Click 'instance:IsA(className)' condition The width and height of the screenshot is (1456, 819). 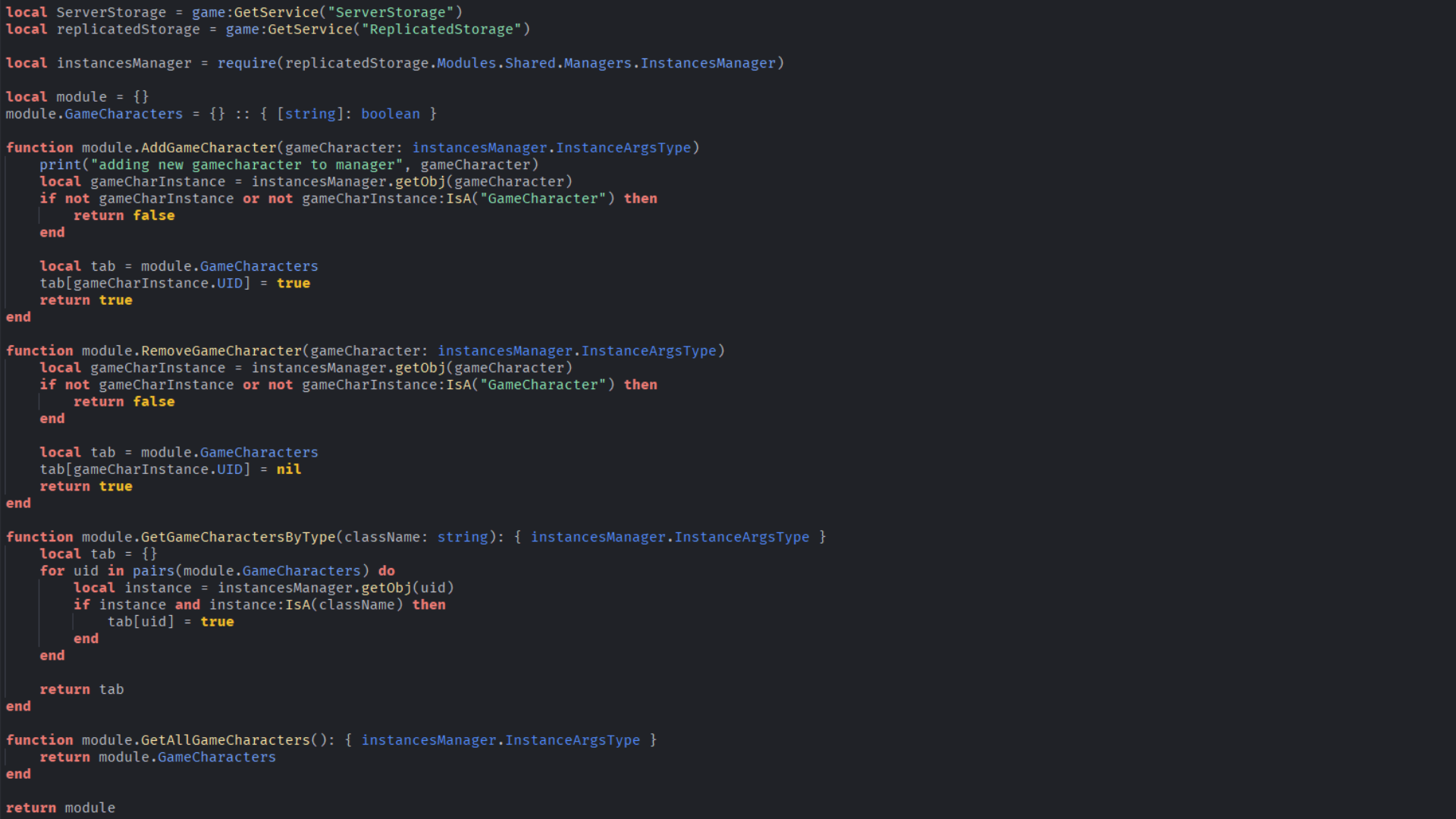306,605
